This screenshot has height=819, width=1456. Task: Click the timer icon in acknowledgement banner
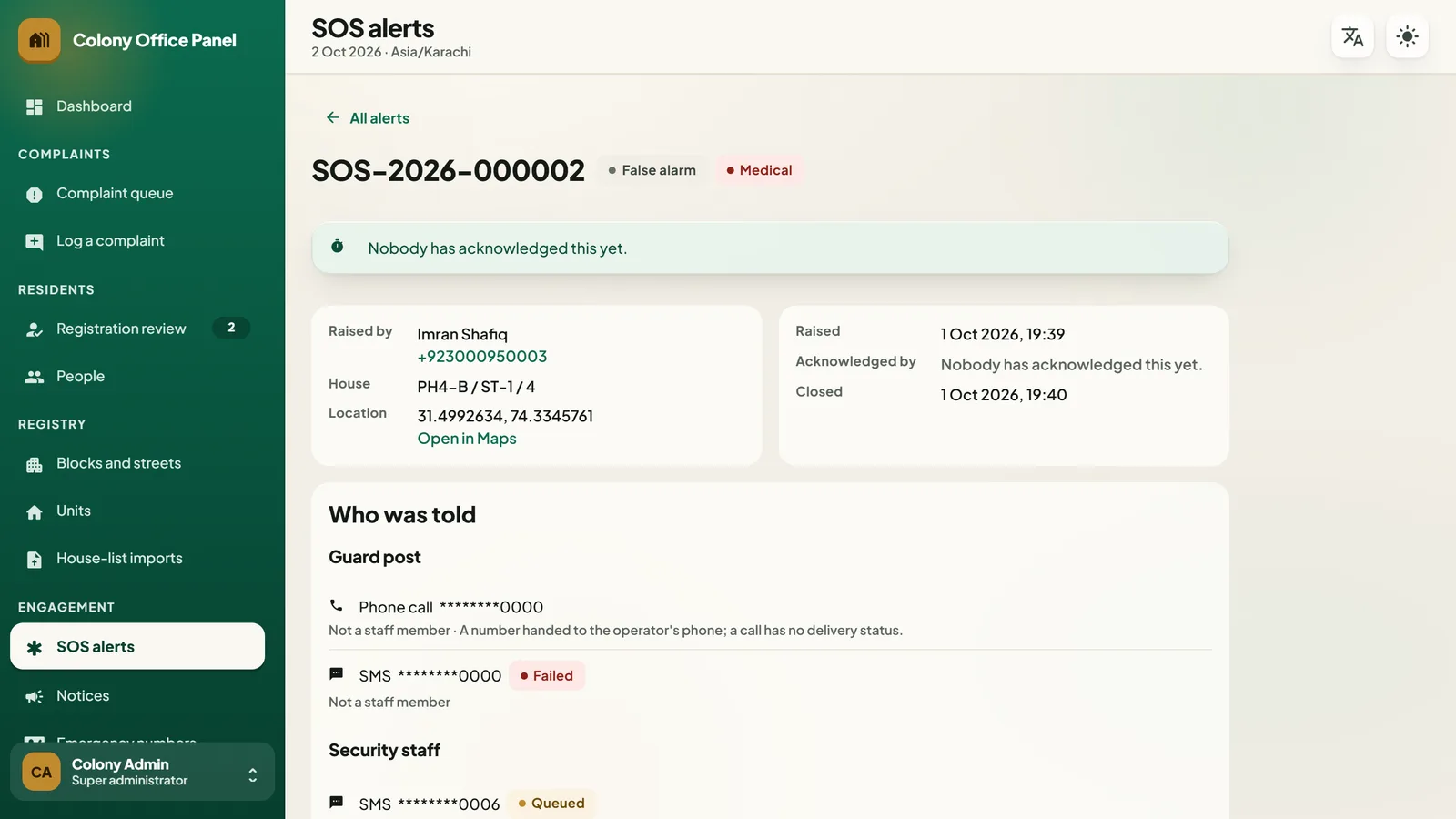click(338, 247)
